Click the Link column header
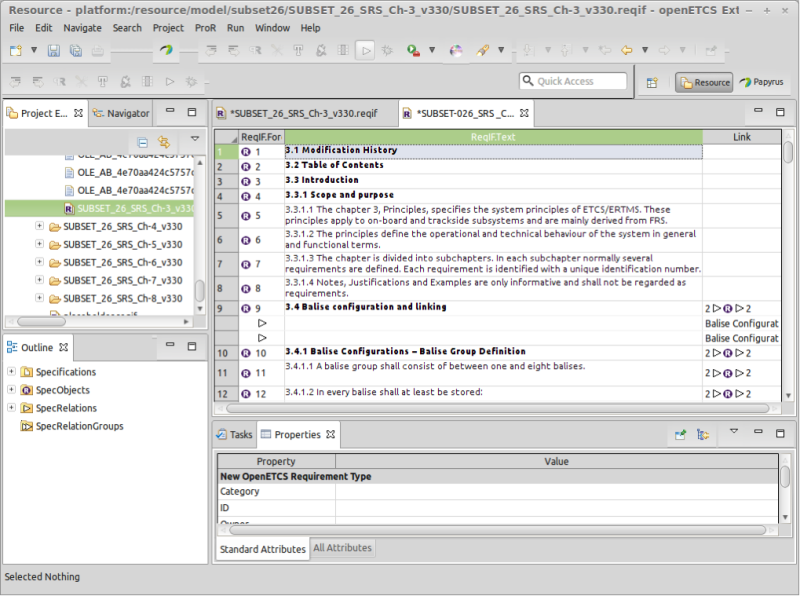The height and width of the screenshot is (596, 800). (741, 137)
